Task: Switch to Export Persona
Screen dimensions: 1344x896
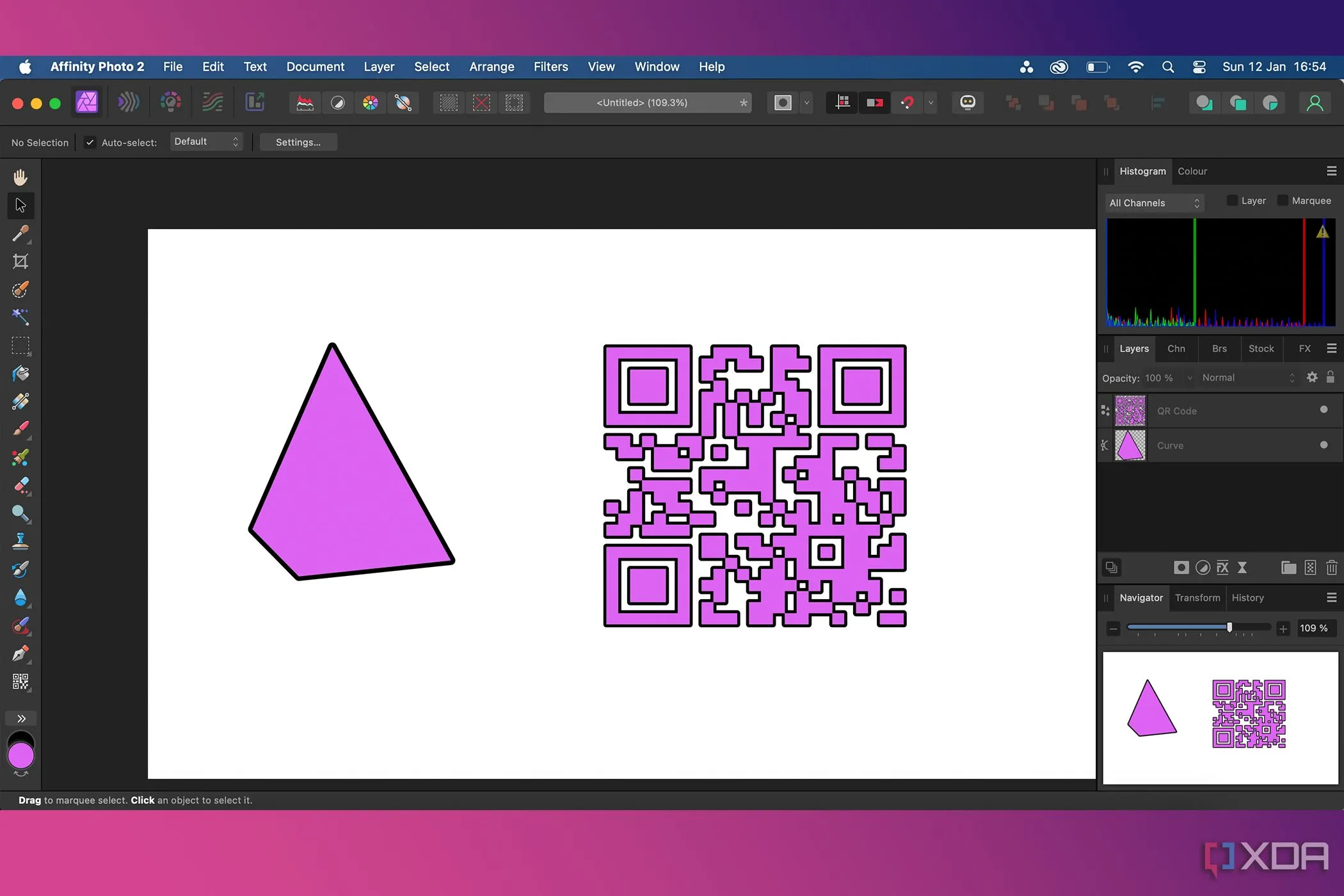Action: click(255, 102)
